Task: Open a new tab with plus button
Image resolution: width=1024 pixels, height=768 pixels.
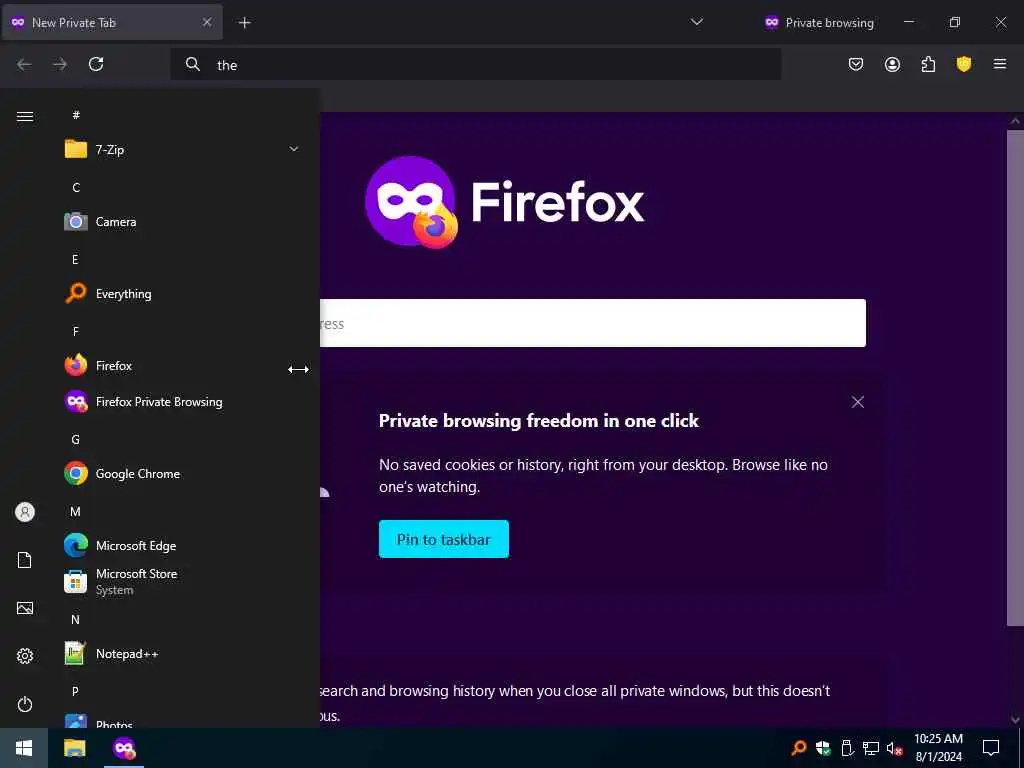Action: (x=244, y=23)
